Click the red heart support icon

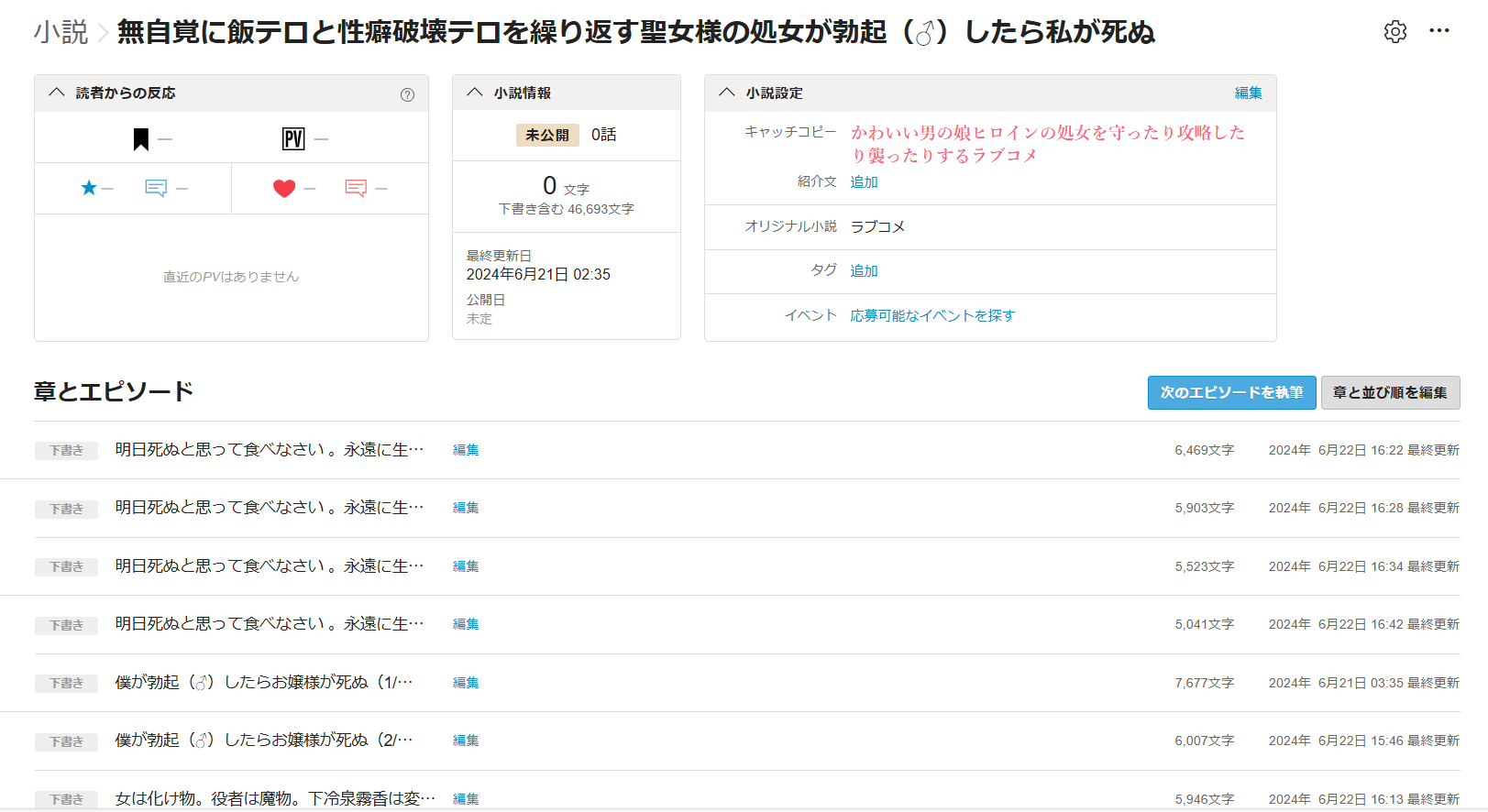284,188
